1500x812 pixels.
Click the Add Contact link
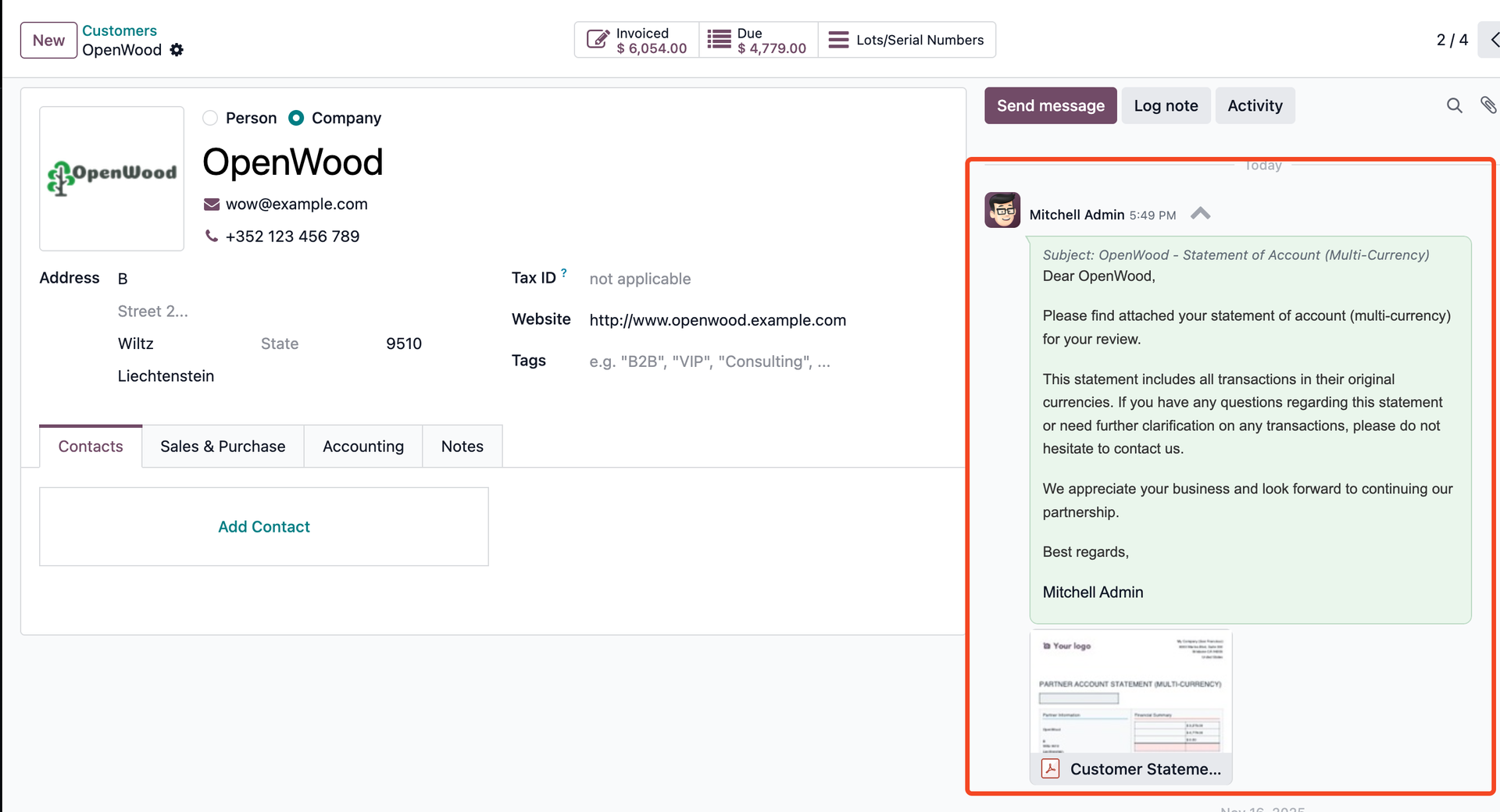pos(263,526)
